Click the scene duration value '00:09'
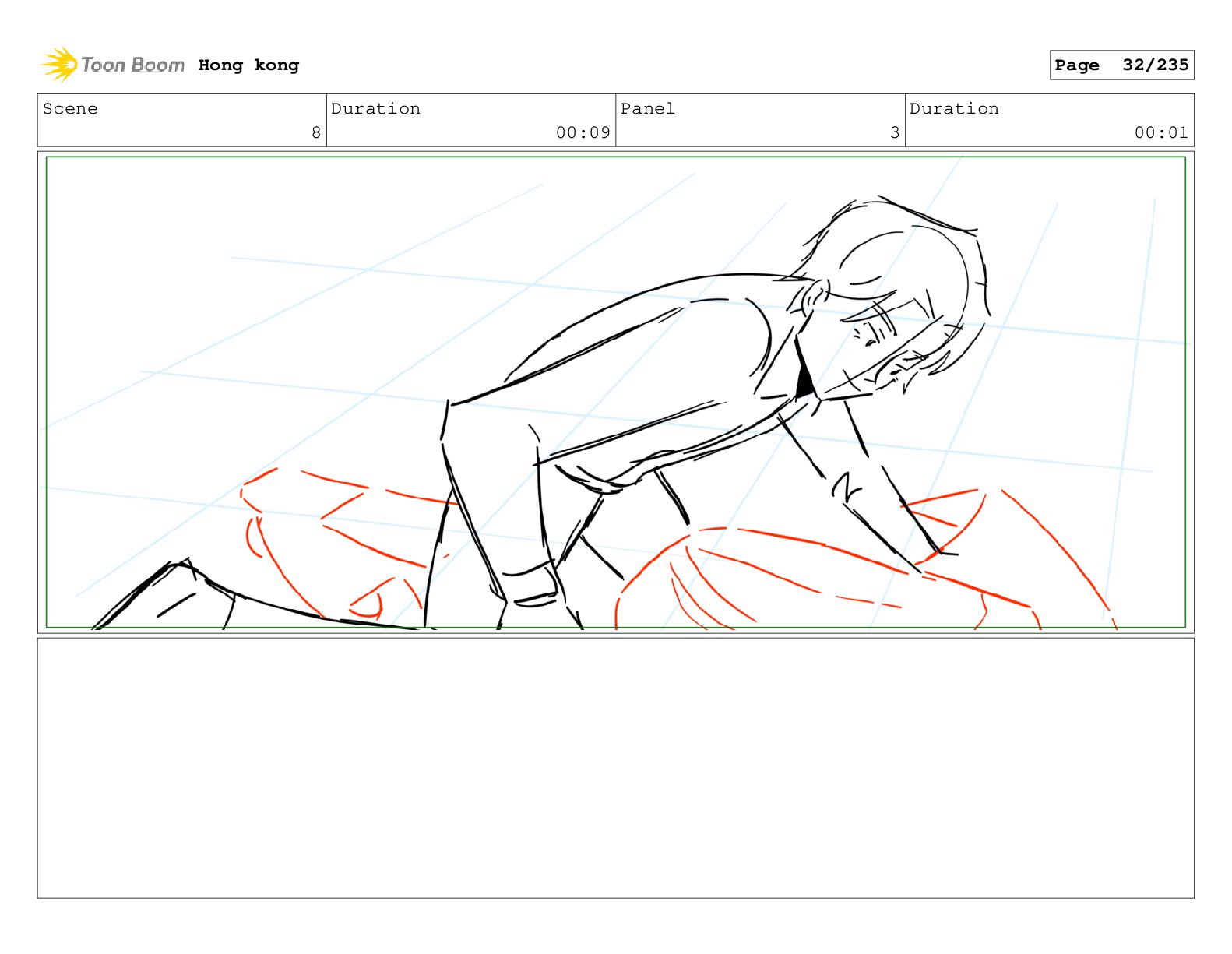The image size is (1232, 954). pos(583,133)
